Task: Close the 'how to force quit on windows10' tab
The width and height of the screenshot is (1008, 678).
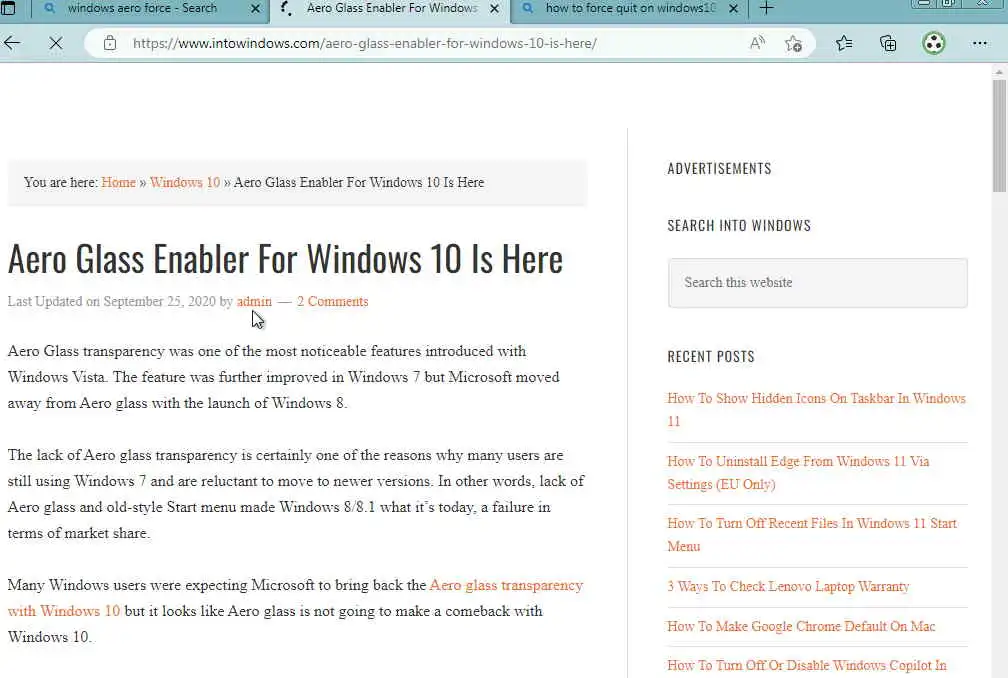Action: pos(734,9)
